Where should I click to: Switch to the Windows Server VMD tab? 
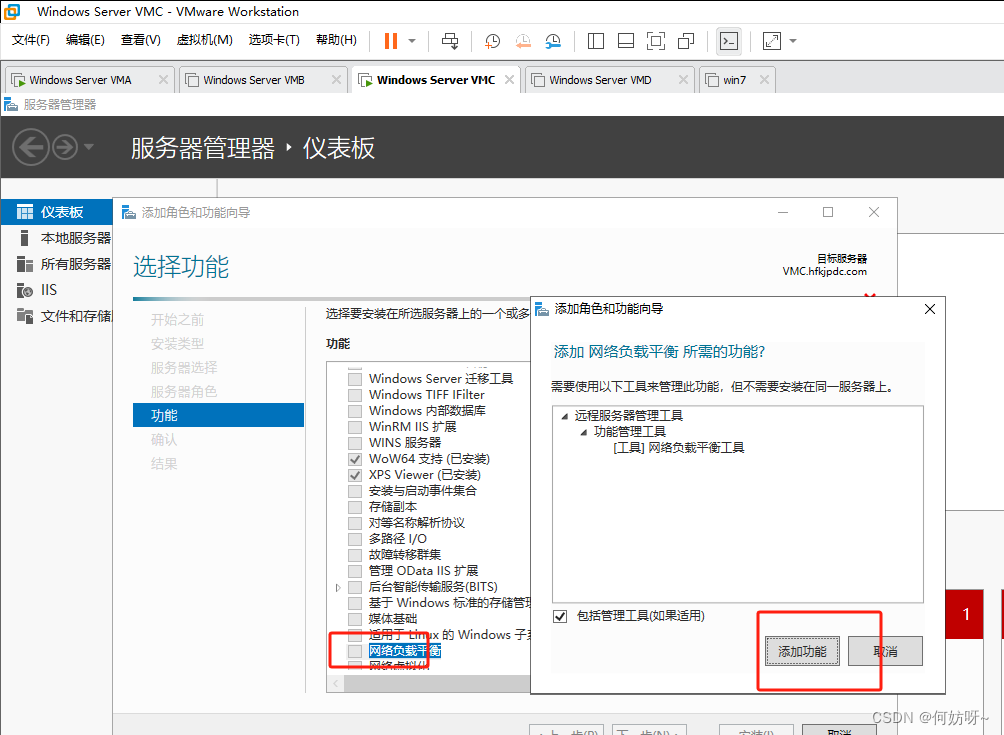[x=600, y=80]
